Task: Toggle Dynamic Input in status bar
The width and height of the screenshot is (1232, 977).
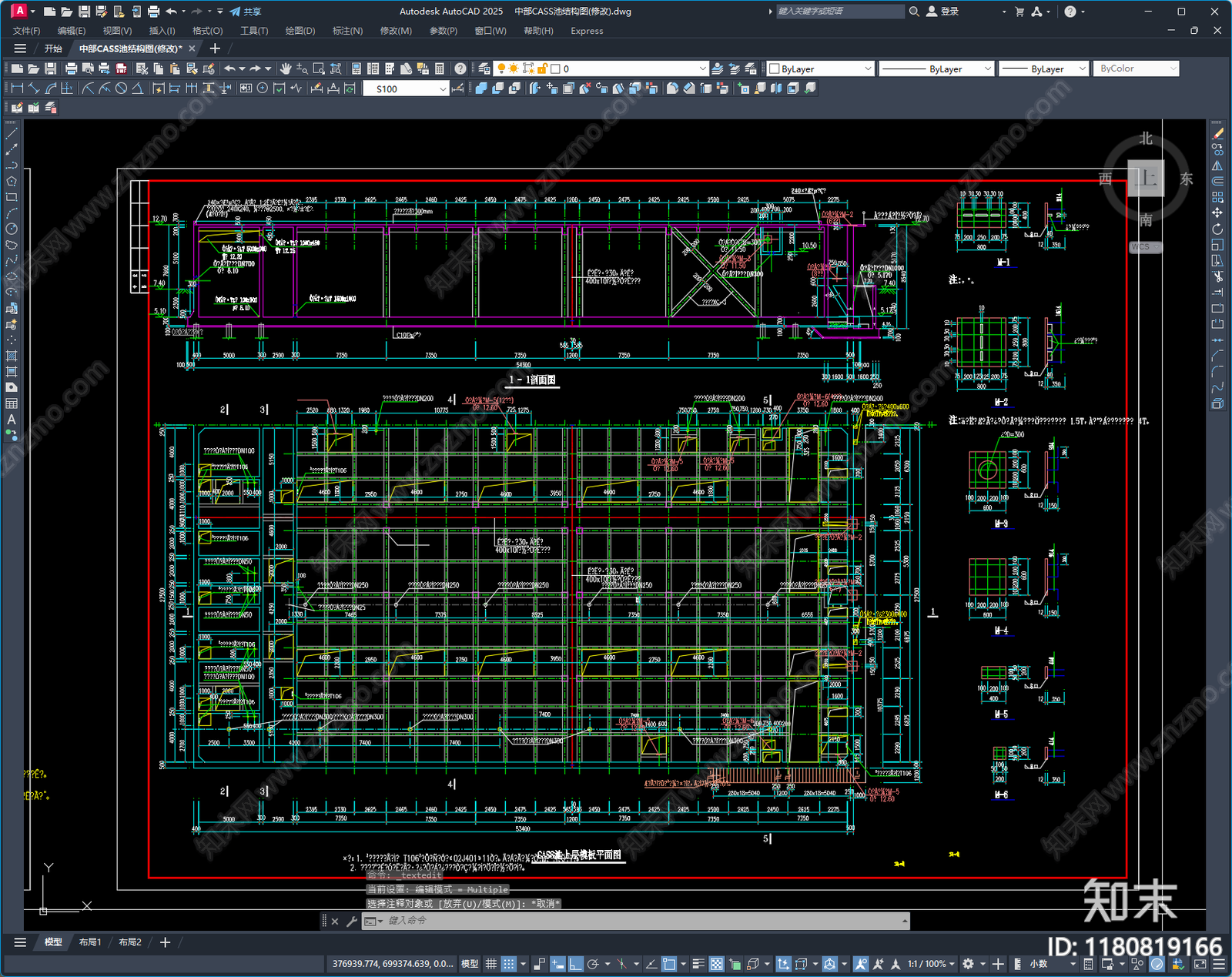Action: point(557,964)
